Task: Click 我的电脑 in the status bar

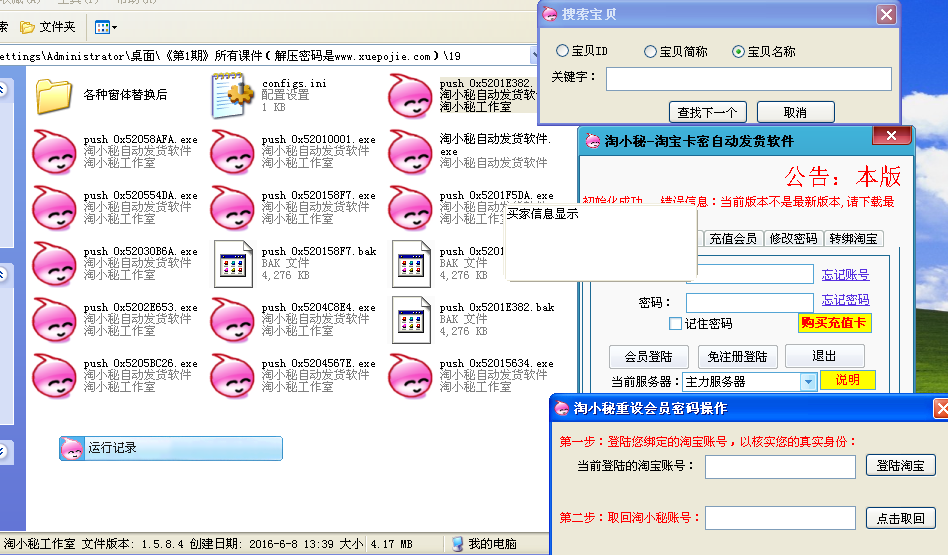Action: 484,544
